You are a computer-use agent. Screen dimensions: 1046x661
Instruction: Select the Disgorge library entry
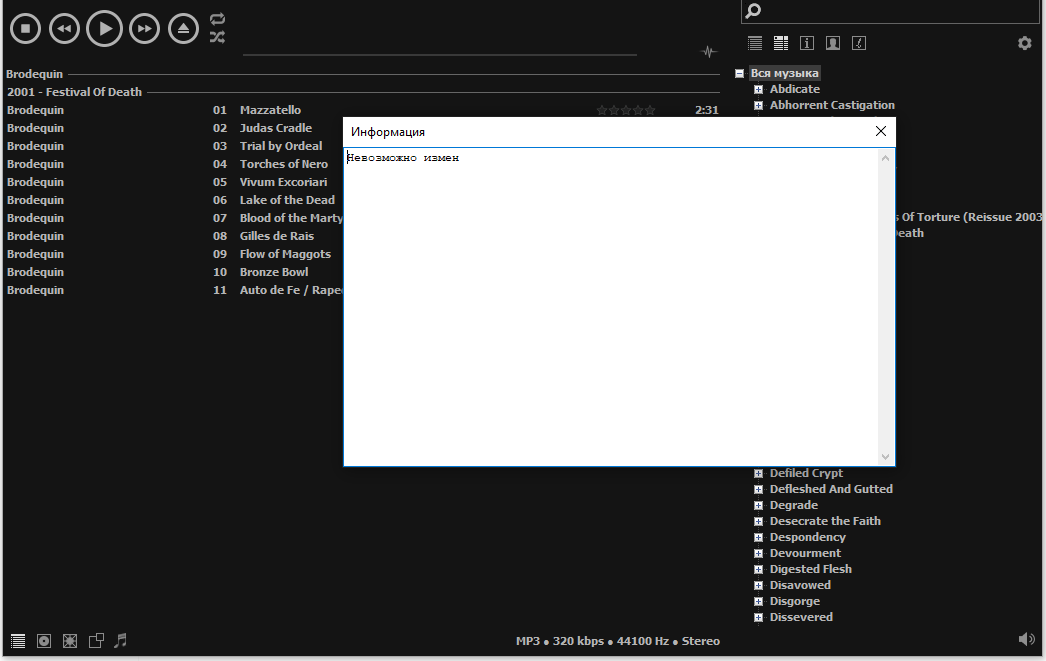[x=794, y=601]
